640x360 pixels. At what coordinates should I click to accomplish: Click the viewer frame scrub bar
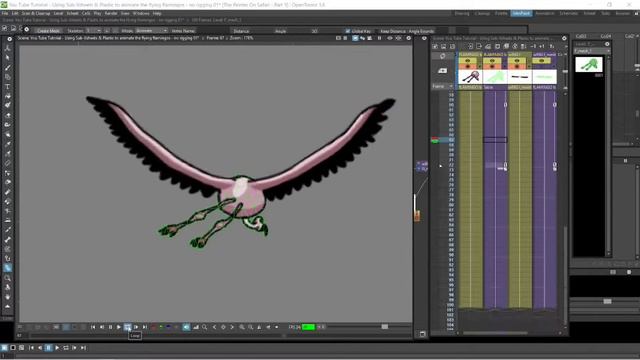click(x=220, y=336)
